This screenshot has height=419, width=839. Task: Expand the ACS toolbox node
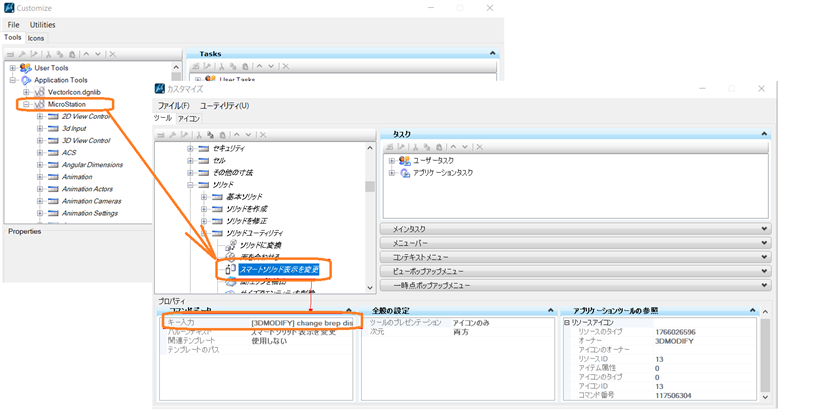point(40,153)
